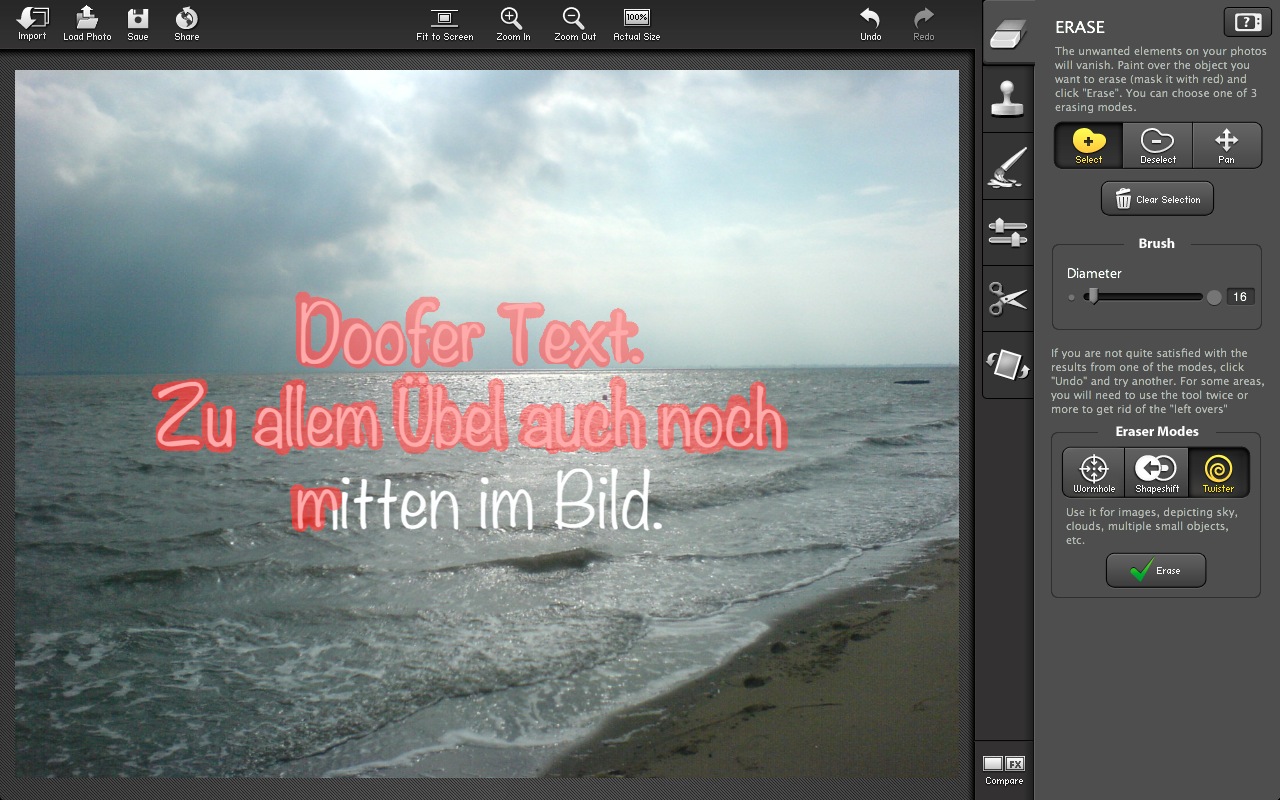Zoom Out of the photo
The width and height of the screenshot is (1280, 800).
click(x=574, y=24)
